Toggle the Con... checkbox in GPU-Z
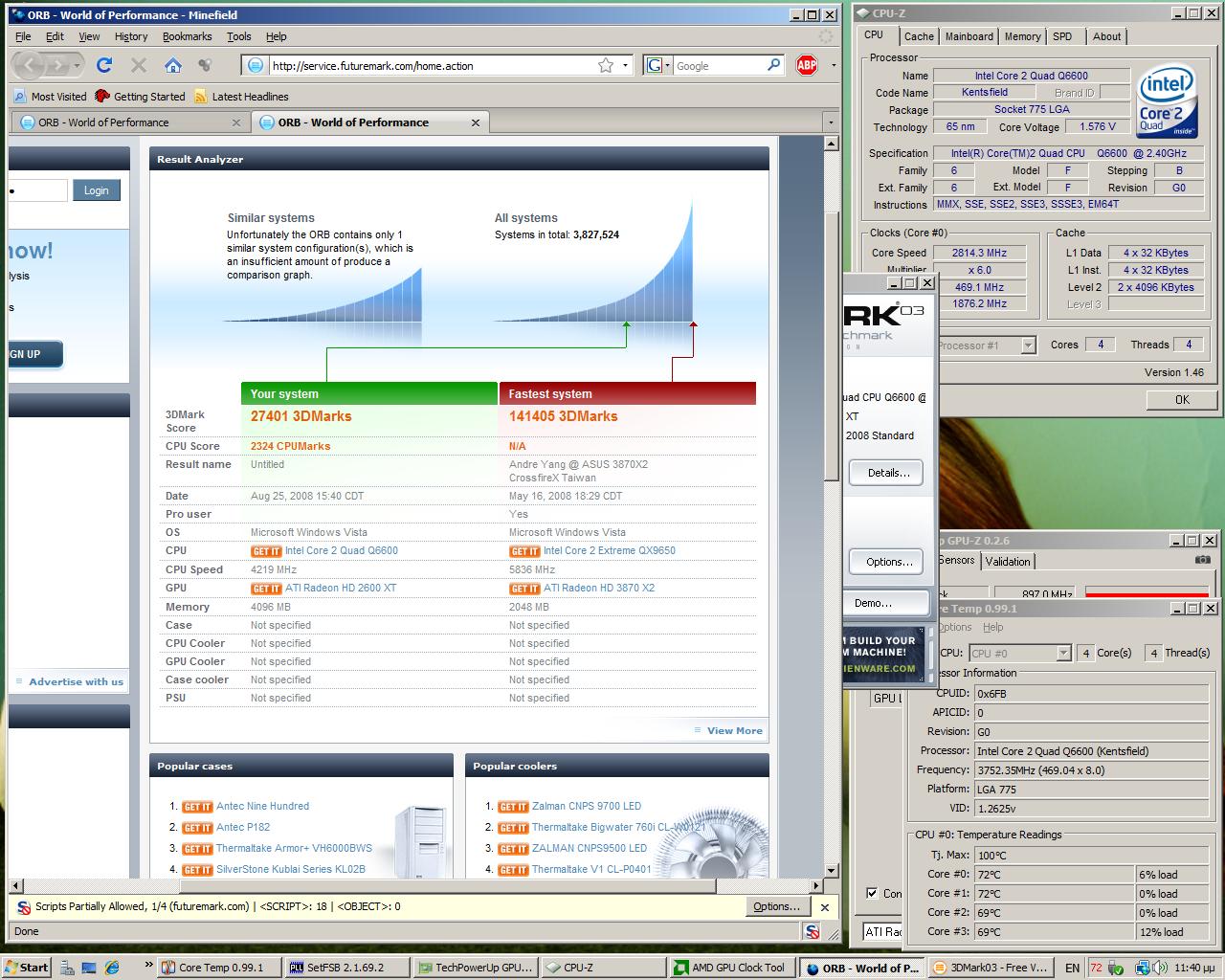 coord(872,893)
